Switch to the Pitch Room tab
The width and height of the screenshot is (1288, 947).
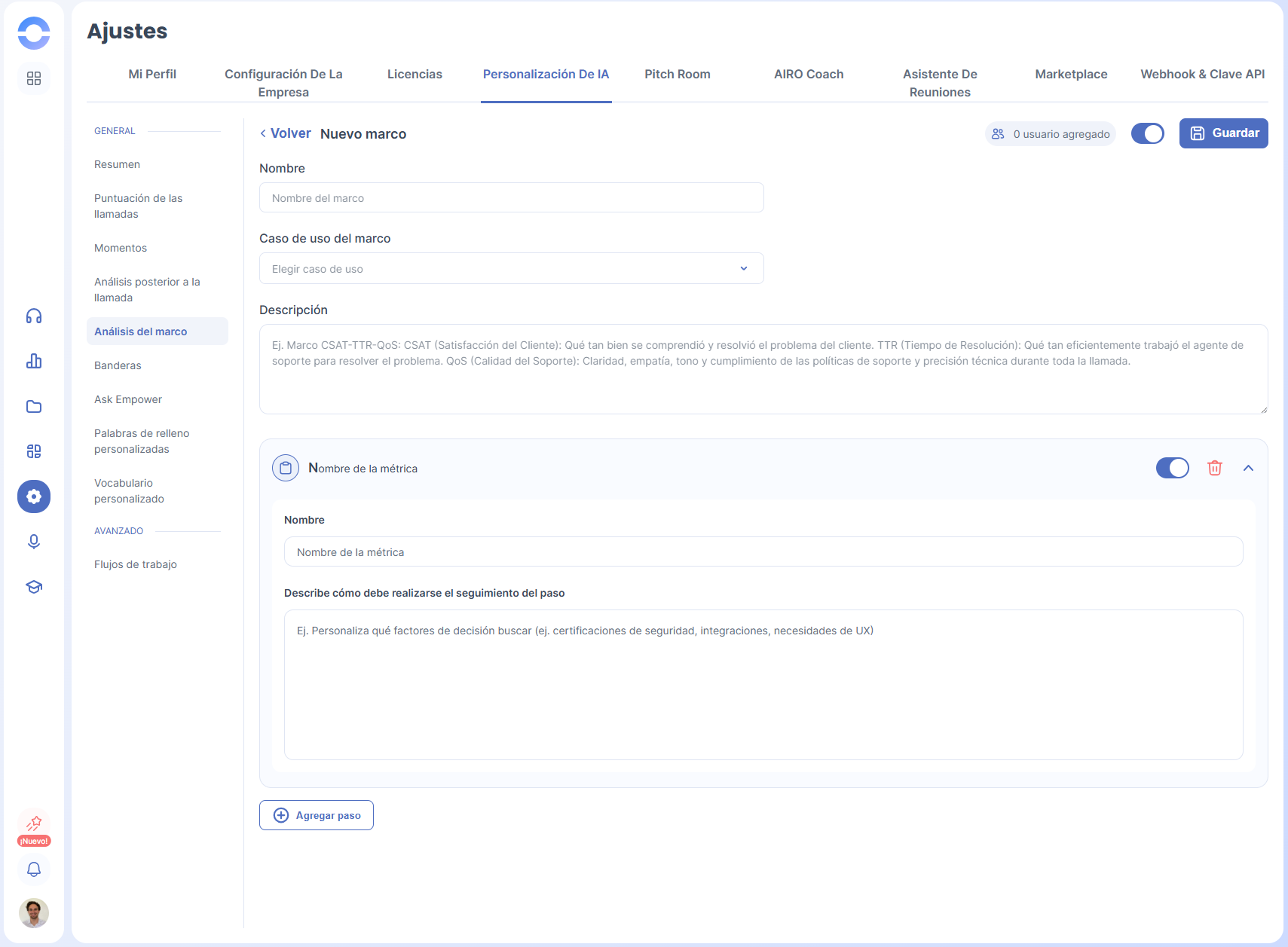tap(677, 75)
